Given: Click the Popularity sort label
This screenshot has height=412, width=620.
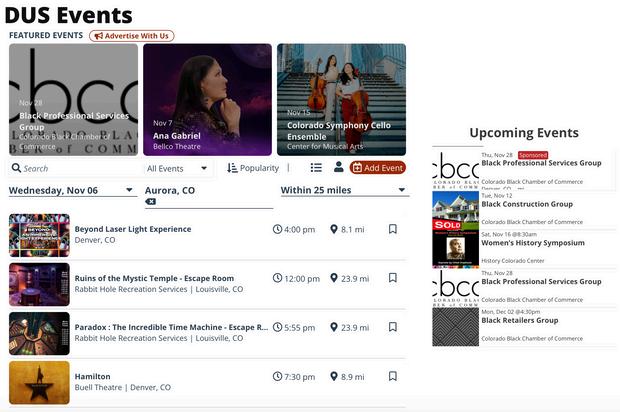Looking at the screenshot, I should click(x=259, y=168).
